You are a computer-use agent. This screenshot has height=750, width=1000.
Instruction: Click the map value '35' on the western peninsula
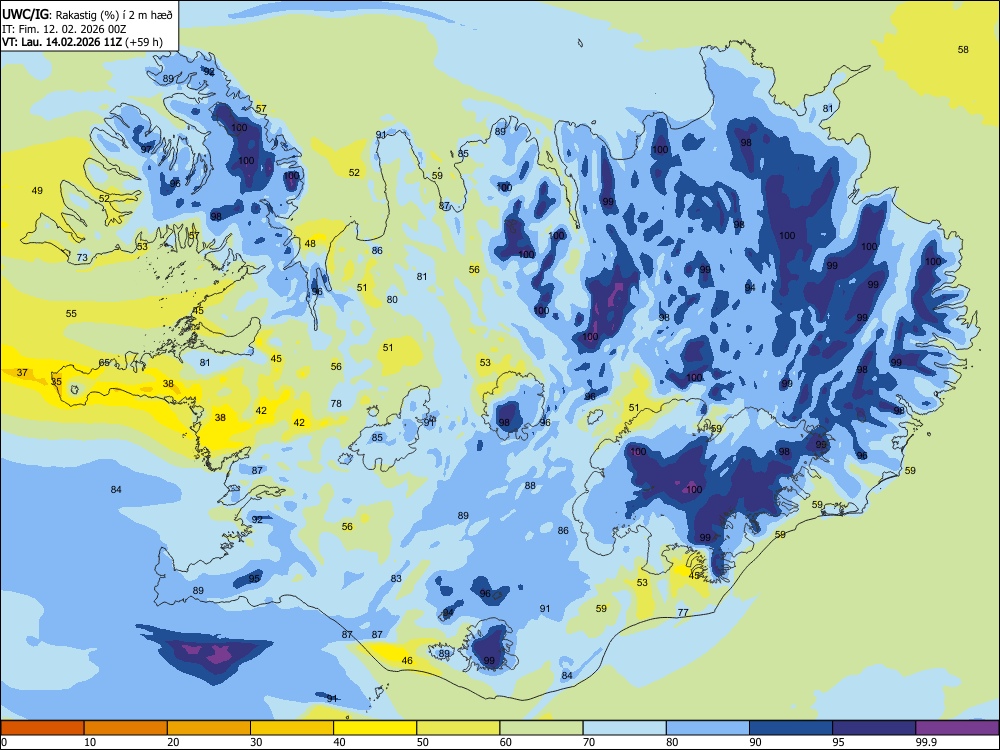point(56,382)
